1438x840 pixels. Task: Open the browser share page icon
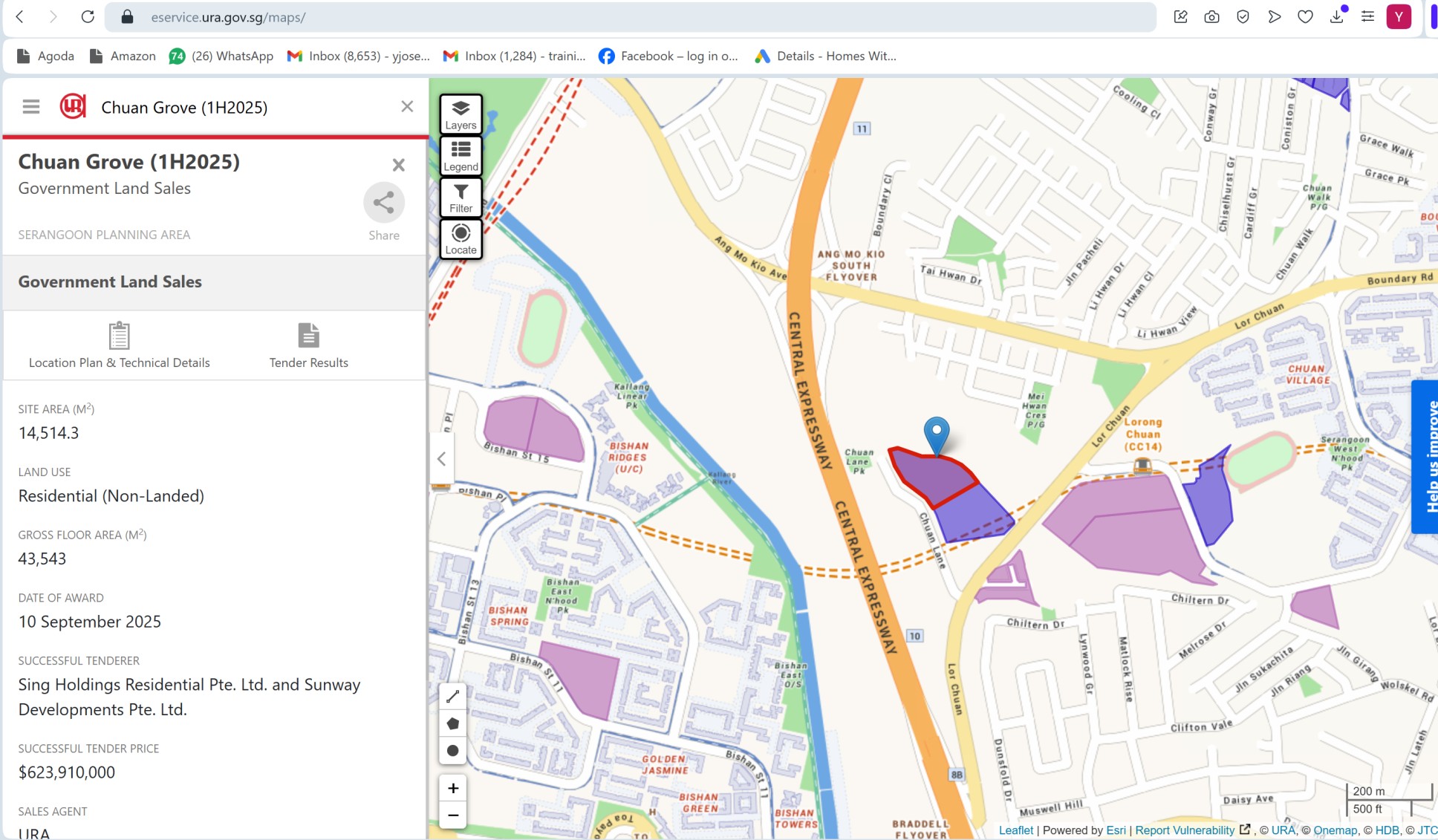coord(1180,16)
